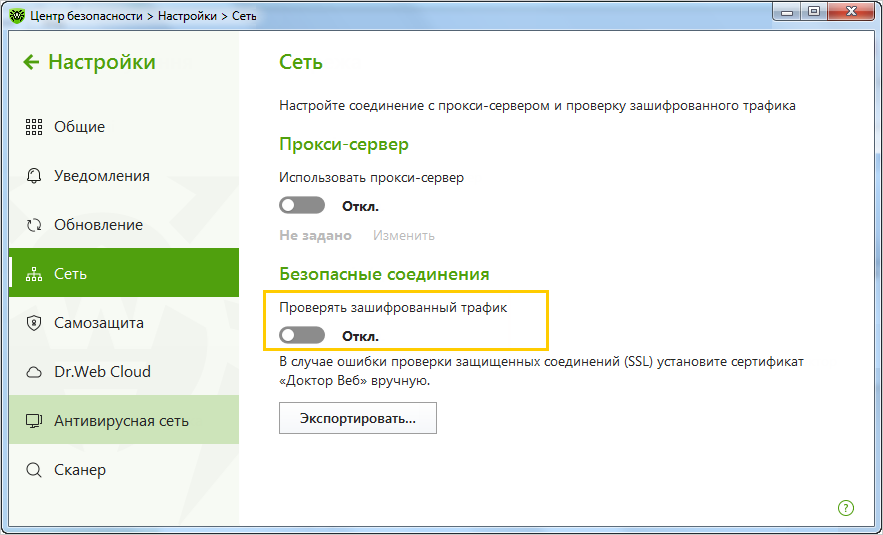The width and height of the screenshot is (883, 535).
Task: Click the network icon beside Сеть
Action: coord(34,274)
